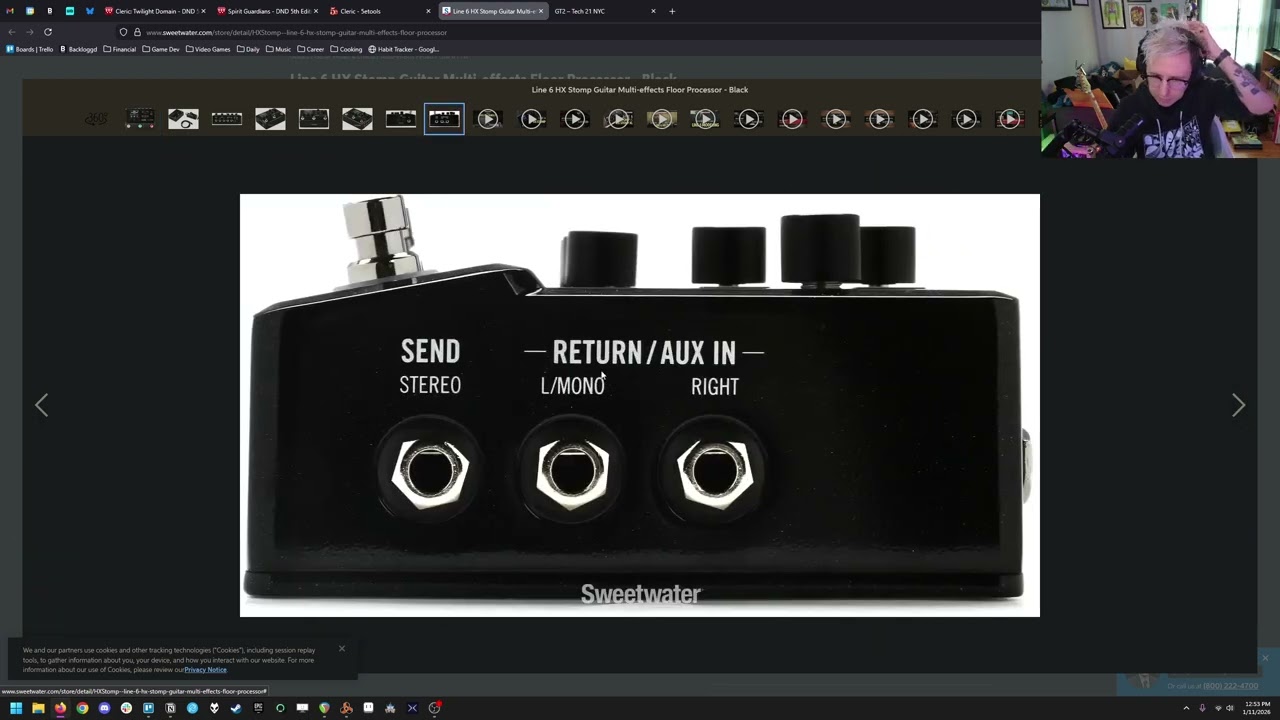Open Music bookmarks folder

[x=278, y=49]
